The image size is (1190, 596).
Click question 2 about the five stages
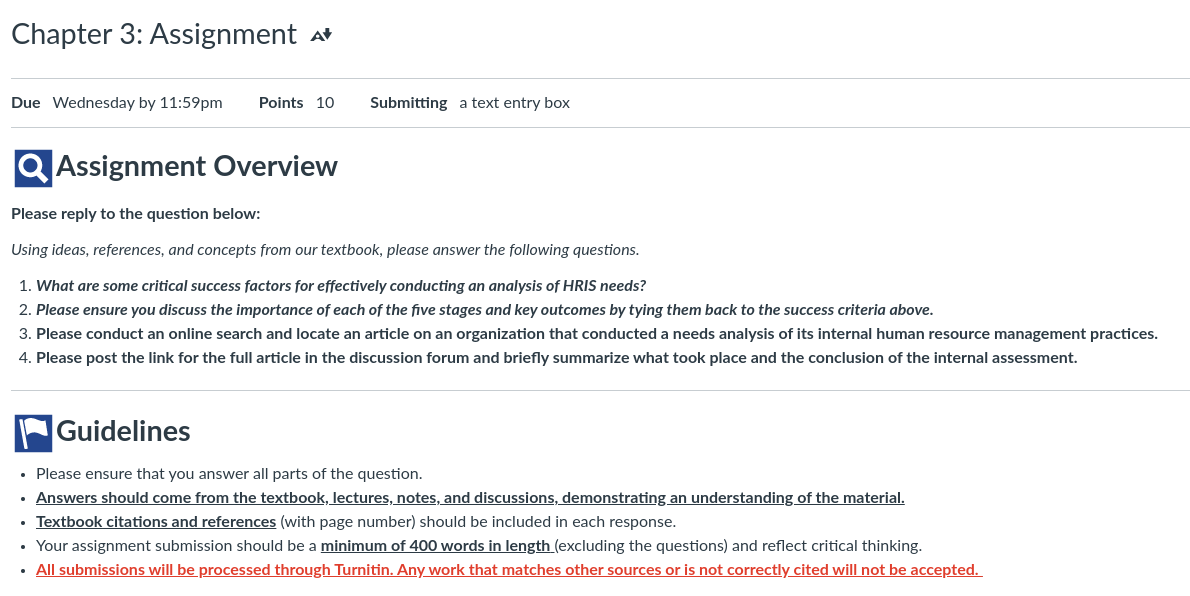(x=484, y=310)
